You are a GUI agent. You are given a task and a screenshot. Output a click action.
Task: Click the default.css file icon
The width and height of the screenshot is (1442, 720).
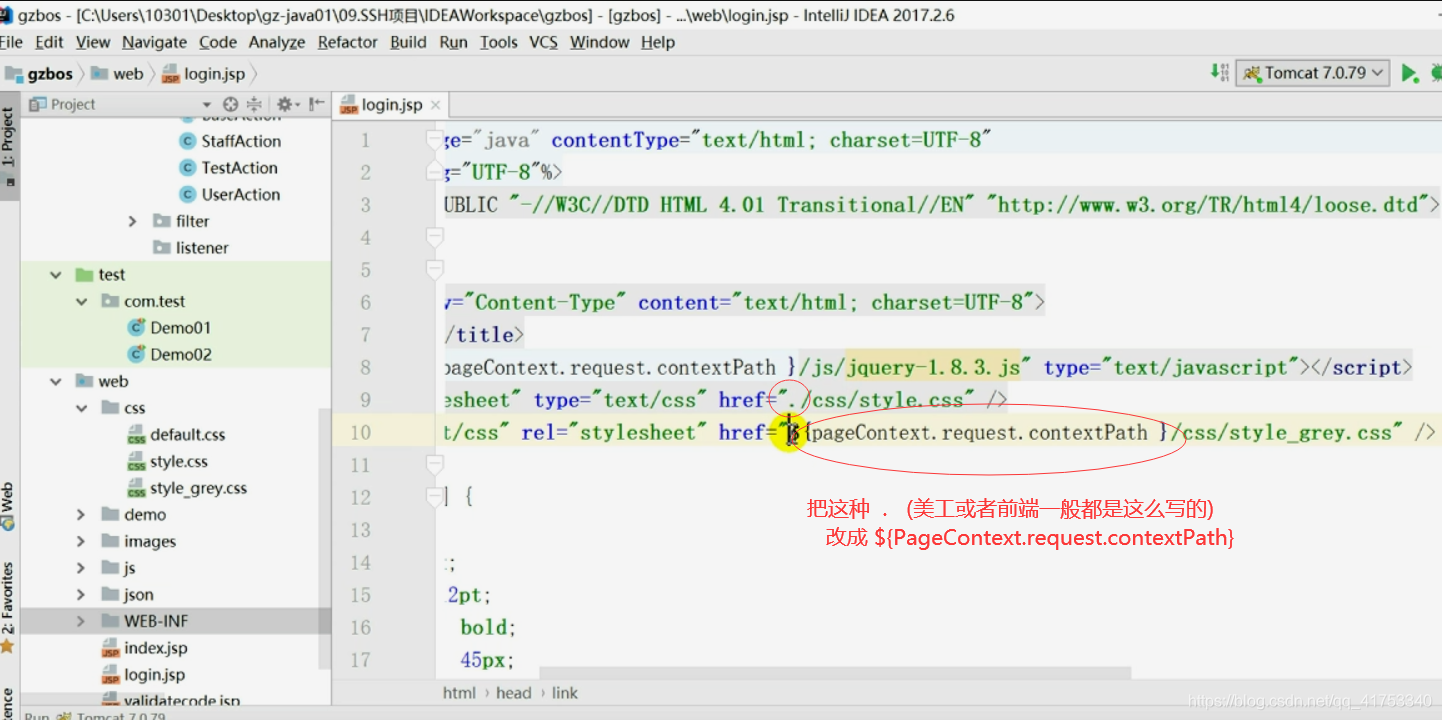[136, 435]
